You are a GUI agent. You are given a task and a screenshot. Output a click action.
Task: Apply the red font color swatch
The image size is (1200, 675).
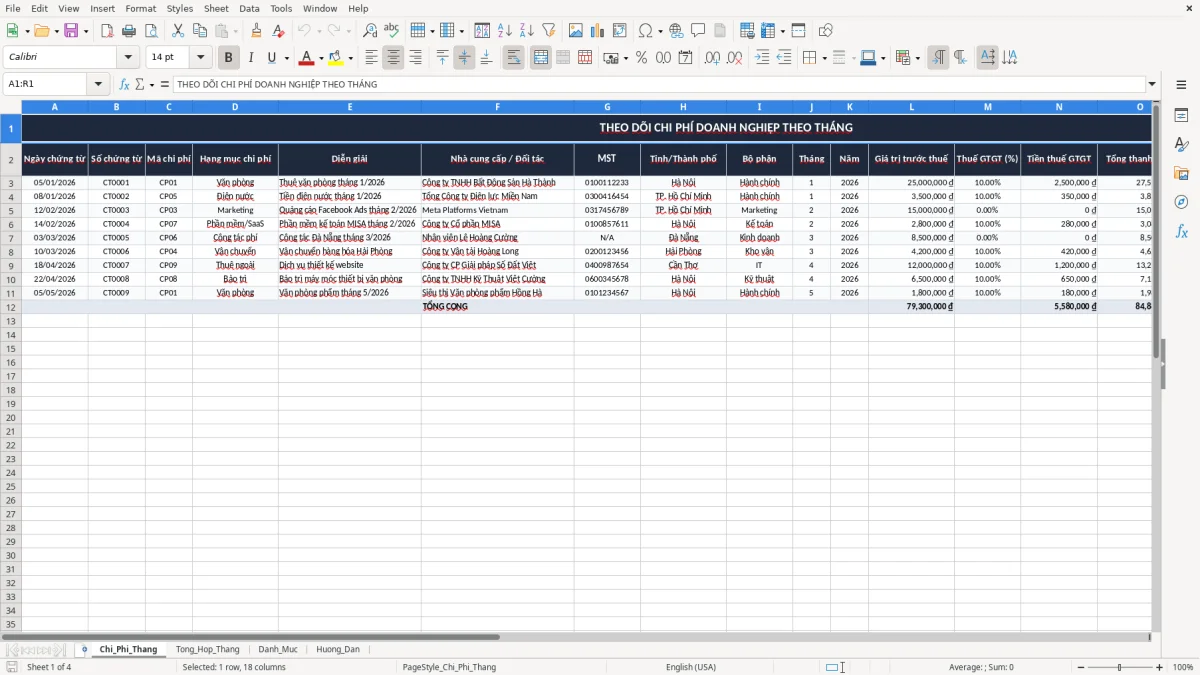[307, 58]
